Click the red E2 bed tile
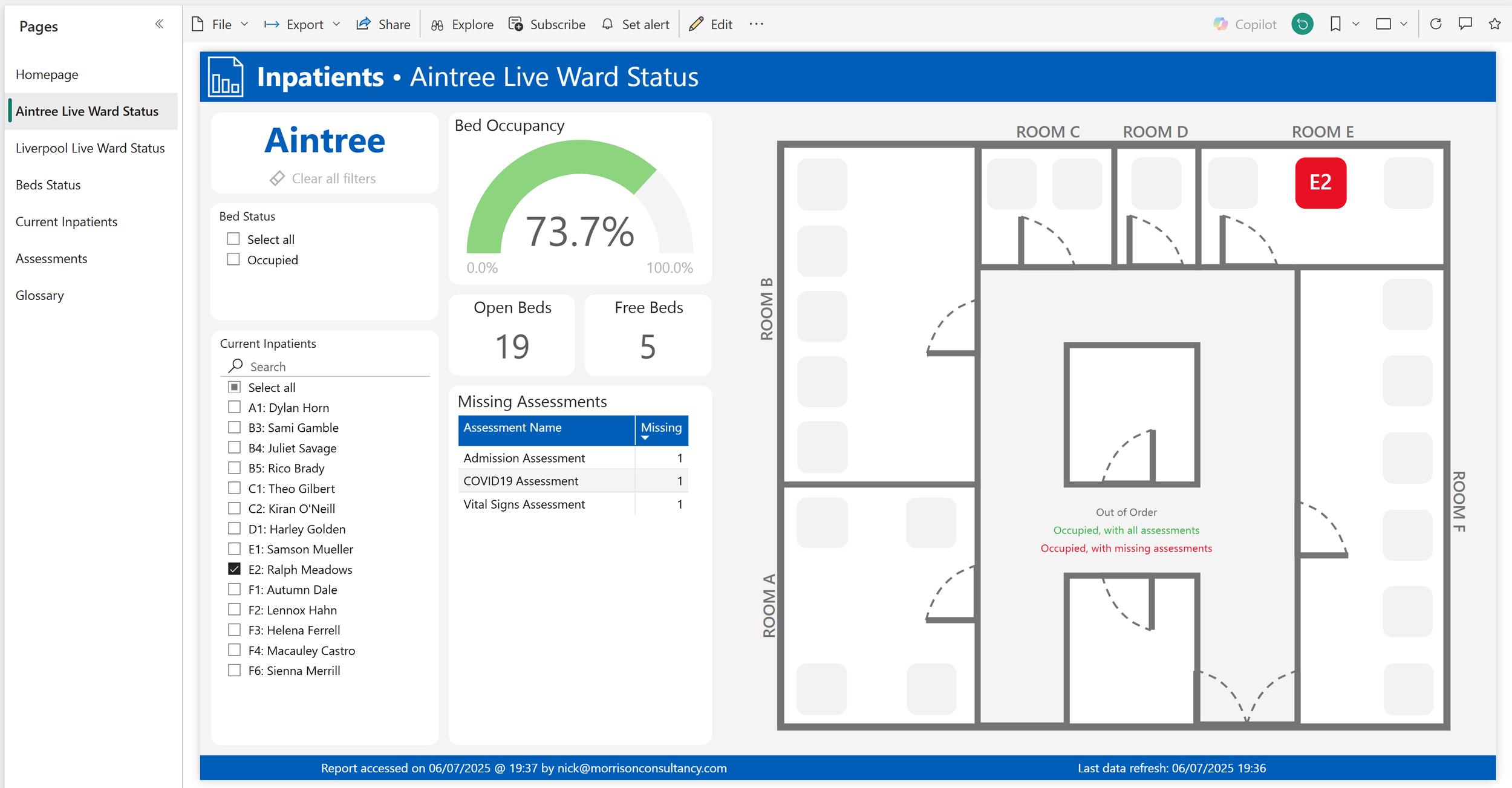 (1320, 183)
